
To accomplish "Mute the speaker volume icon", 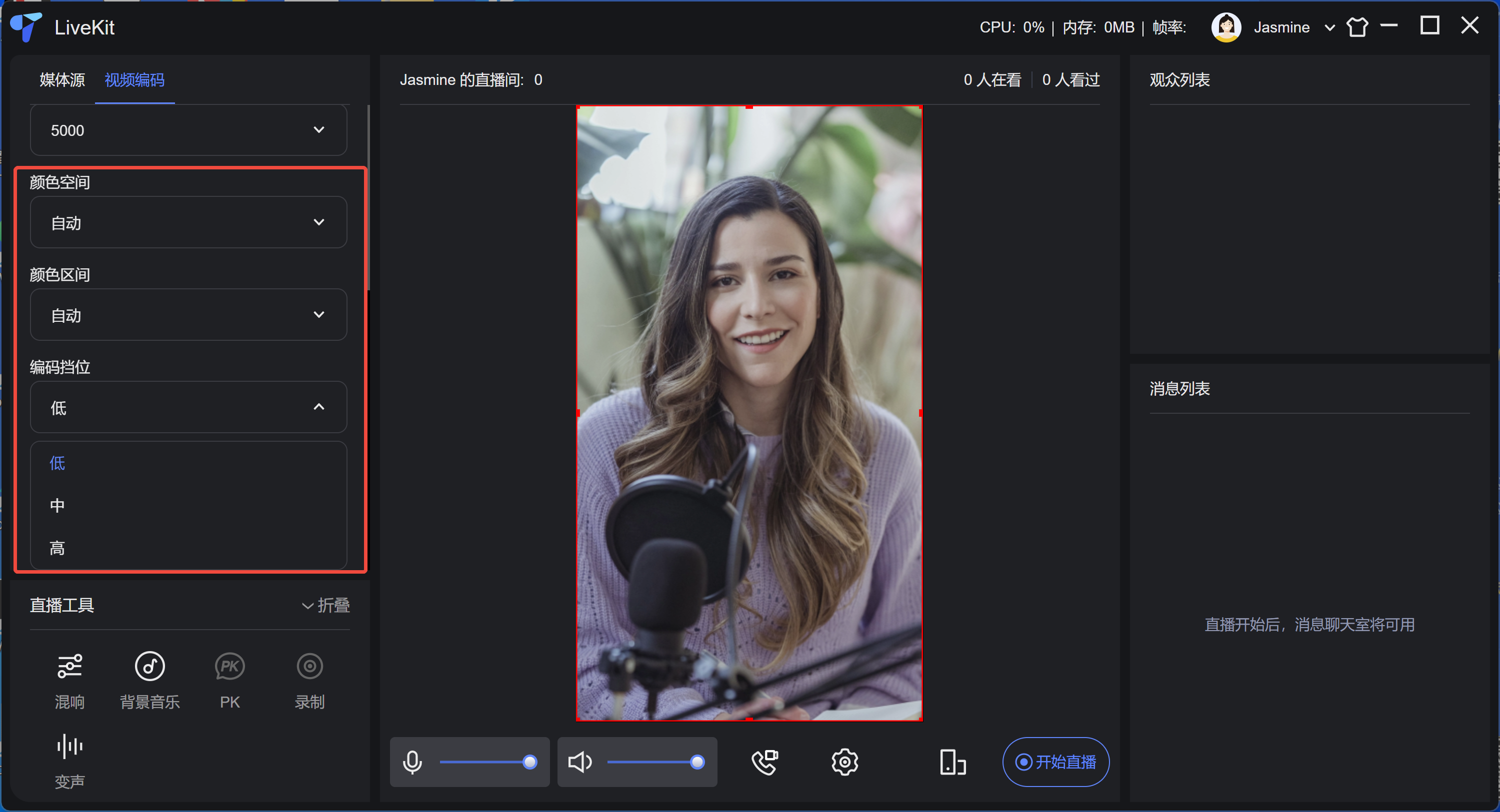I will 579,762.
